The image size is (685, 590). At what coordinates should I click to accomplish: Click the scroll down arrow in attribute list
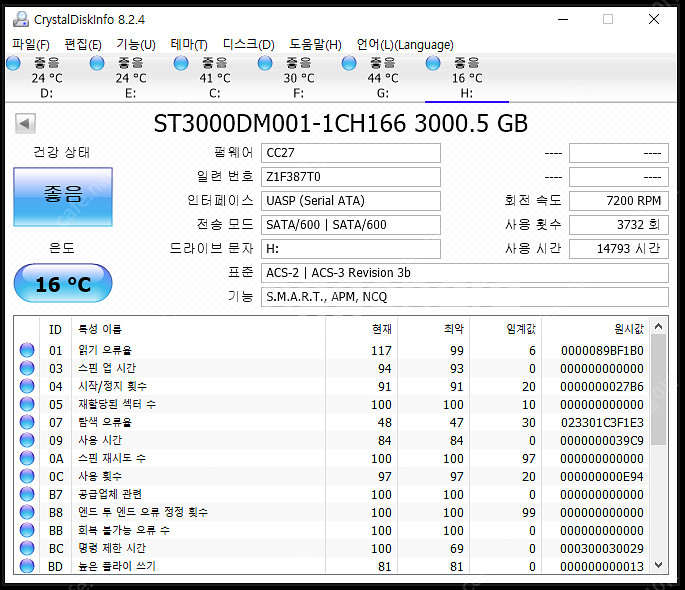659,565
